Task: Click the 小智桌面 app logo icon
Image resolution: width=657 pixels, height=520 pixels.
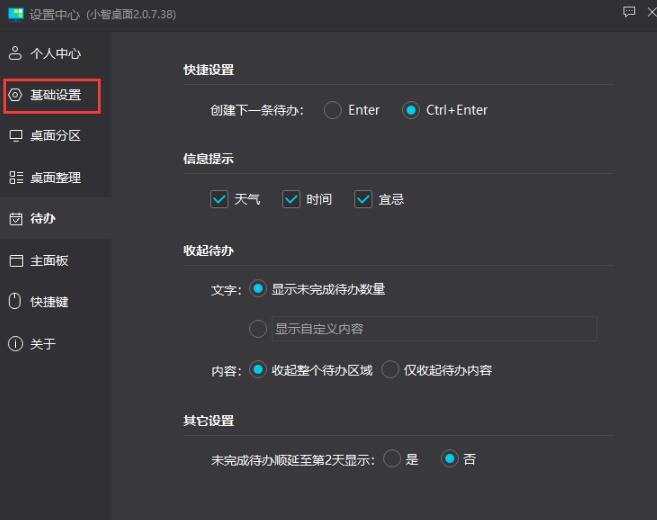Action: pos(16,14)
